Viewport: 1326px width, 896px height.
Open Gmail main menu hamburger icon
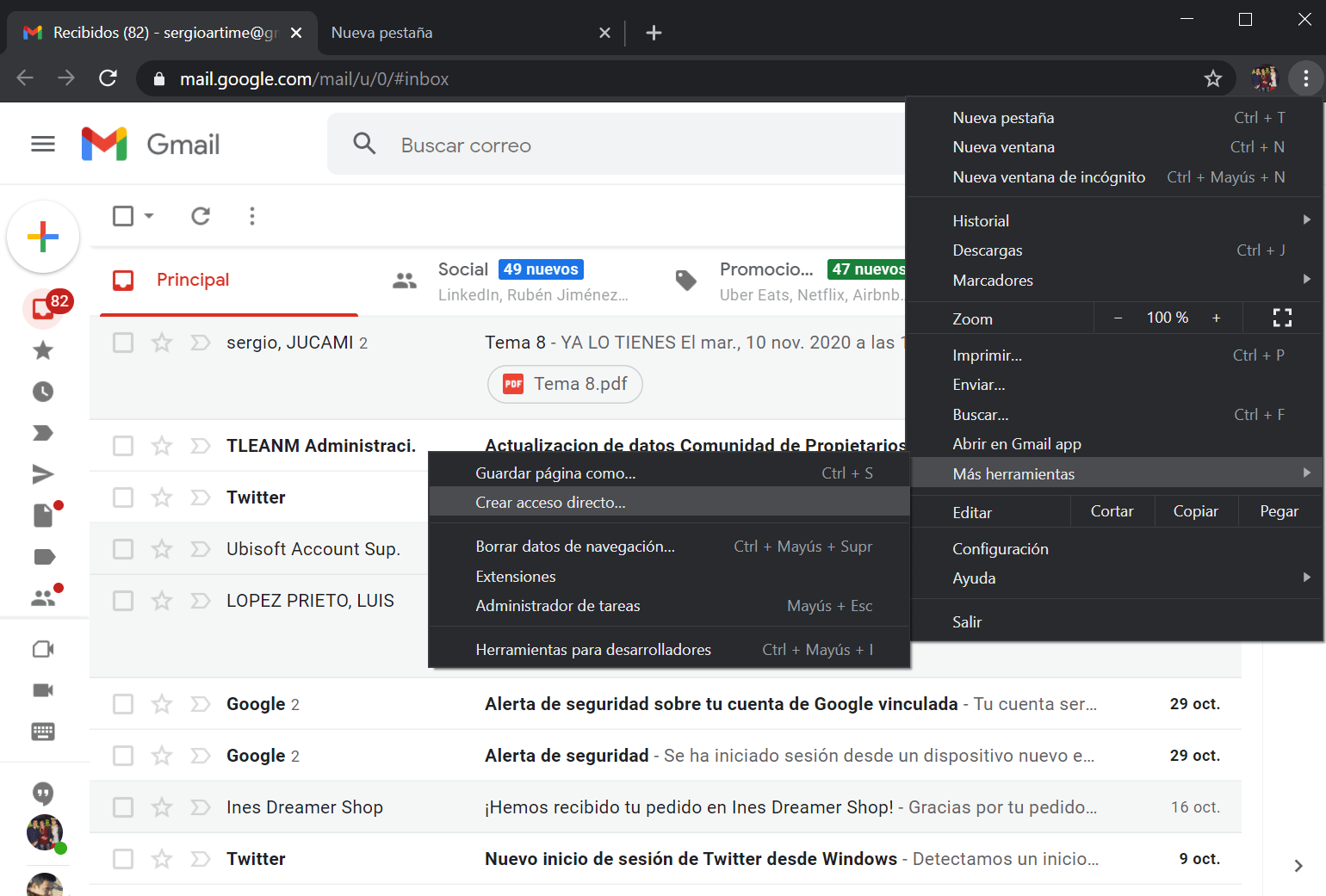[x=43, y=144]
